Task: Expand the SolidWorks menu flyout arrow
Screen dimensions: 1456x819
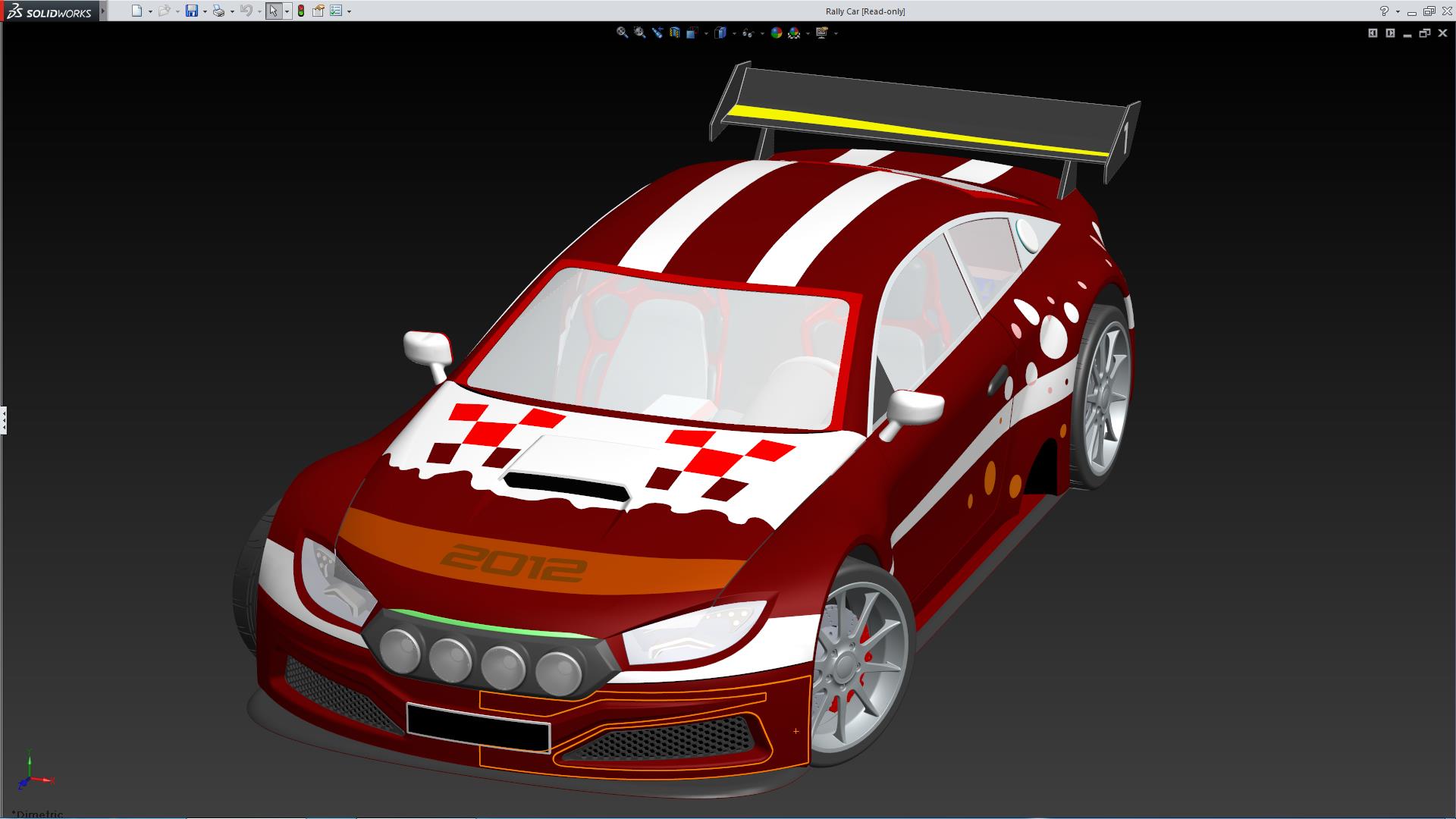Action: (x=103, y=11)
